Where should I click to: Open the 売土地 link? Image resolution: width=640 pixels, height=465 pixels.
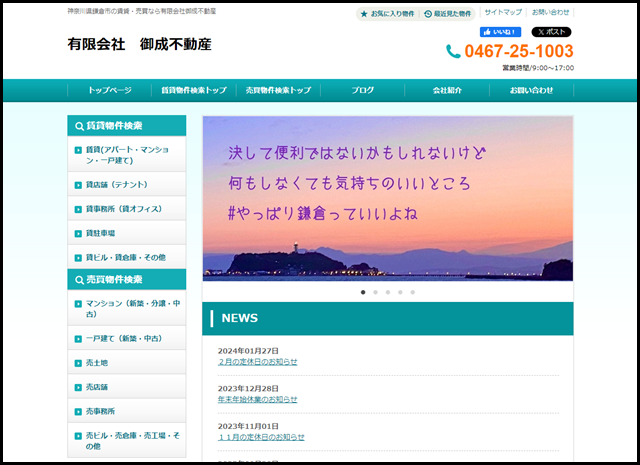coord(127,363)
